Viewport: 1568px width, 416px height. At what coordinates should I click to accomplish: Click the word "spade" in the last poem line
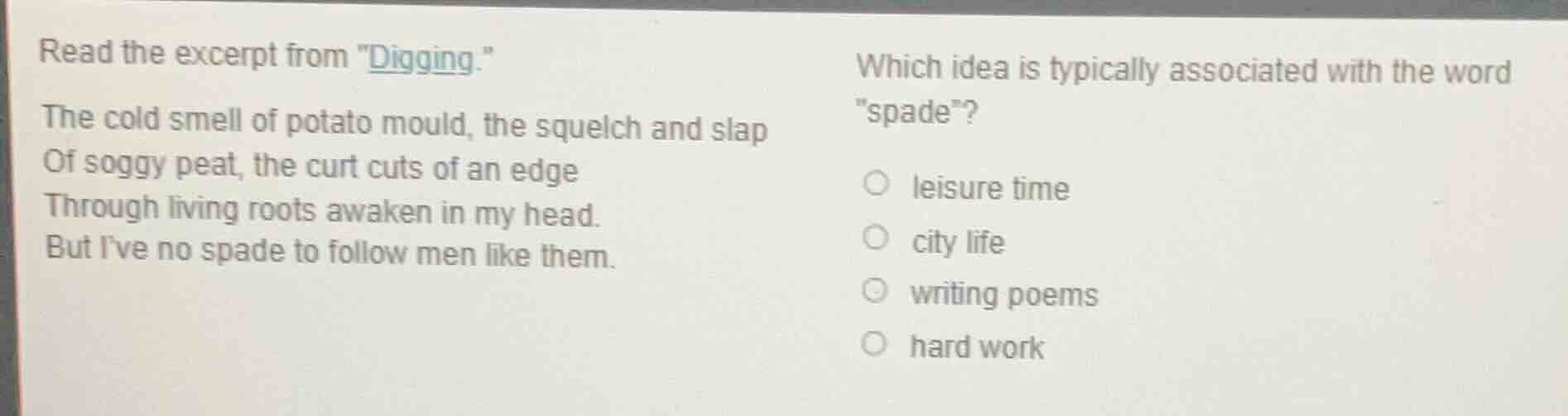(x=242, y=251)
